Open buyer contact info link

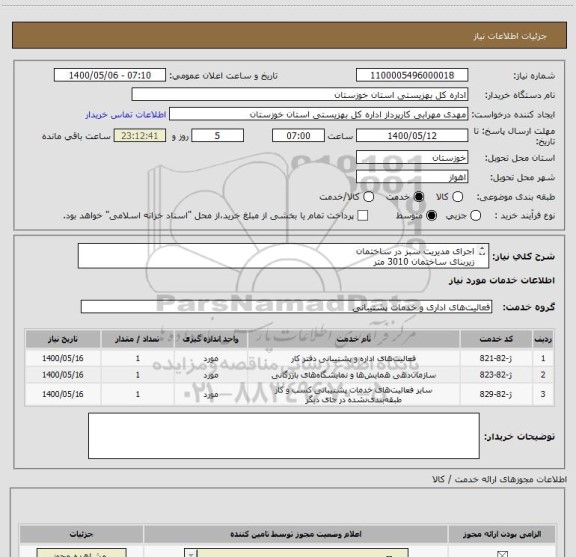[x=126, y=115]
